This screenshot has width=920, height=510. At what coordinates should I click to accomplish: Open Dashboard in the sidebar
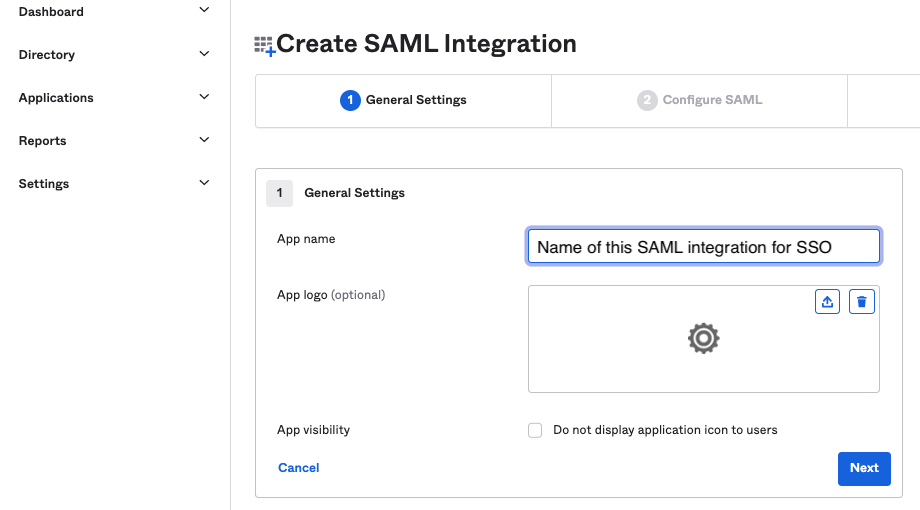[51, 12]
